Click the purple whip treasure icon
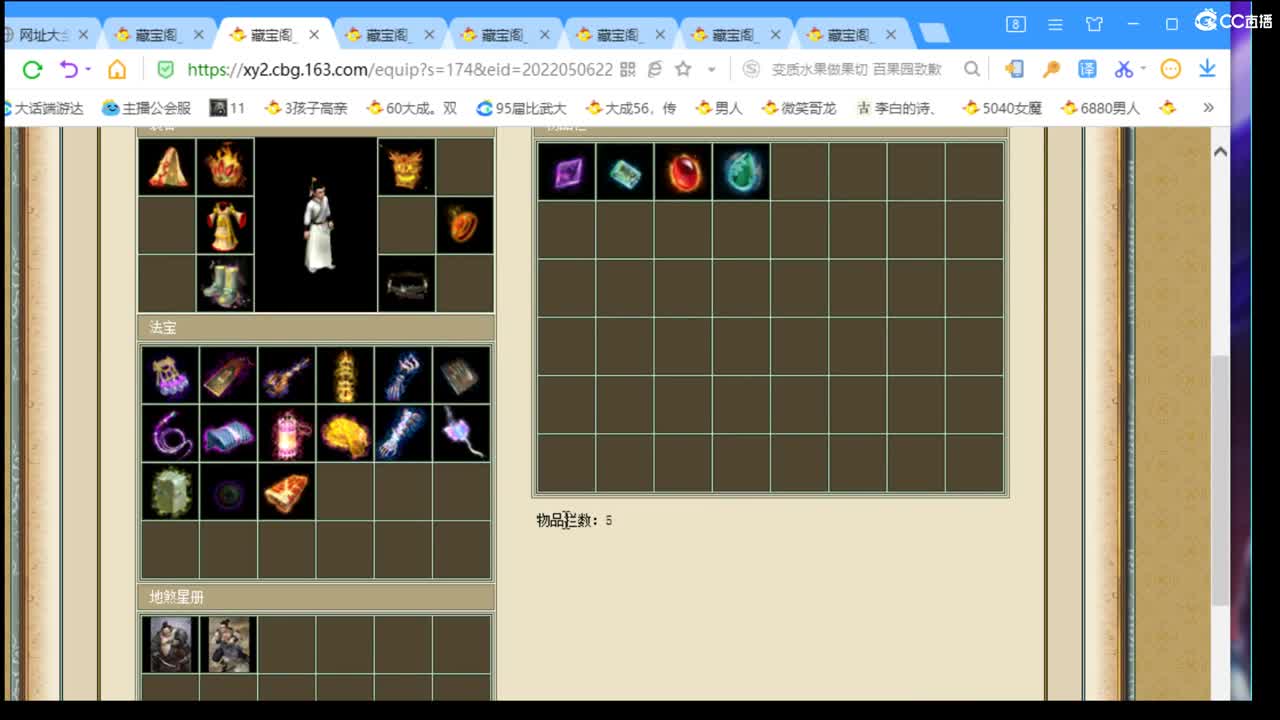This screenshot has width=1280, height=720. click(x=170, y=433)
